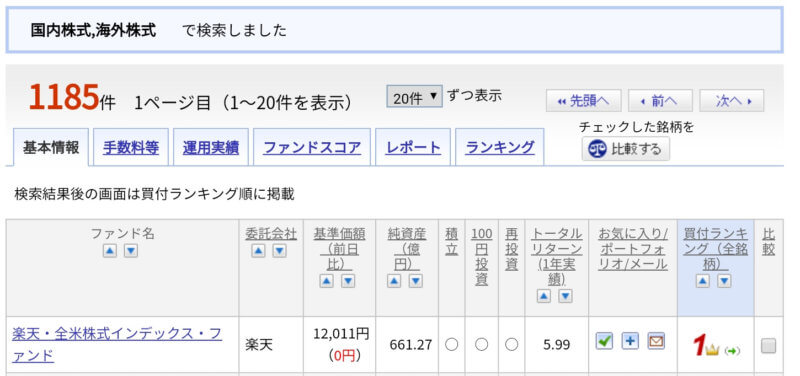Sort 基準価額 column descending arrow
The width and height of the screenshot is (800, 376).
348,281
